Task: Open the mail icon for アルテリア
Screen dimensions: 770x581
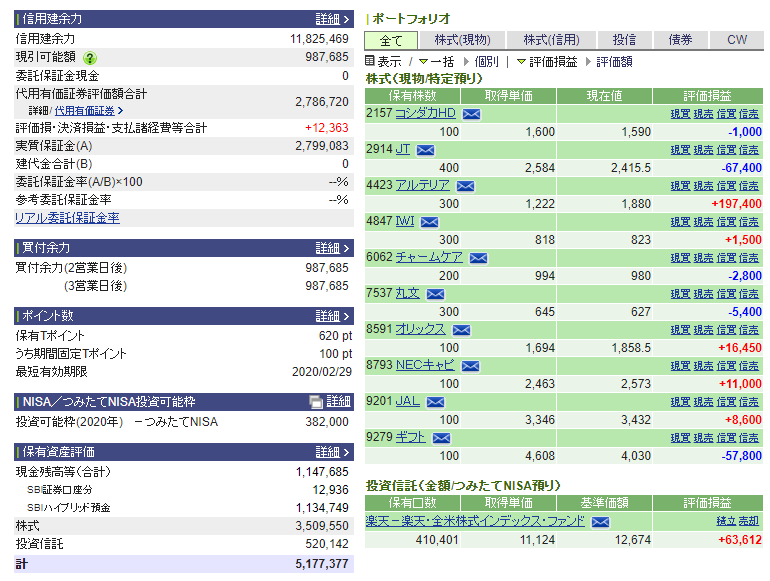Action: coord(466,186)
